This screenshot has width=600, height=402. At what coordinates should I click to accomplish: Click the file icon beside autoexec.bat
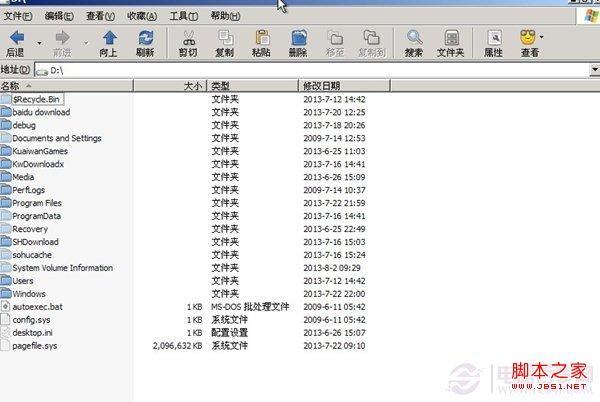point(5,307)
